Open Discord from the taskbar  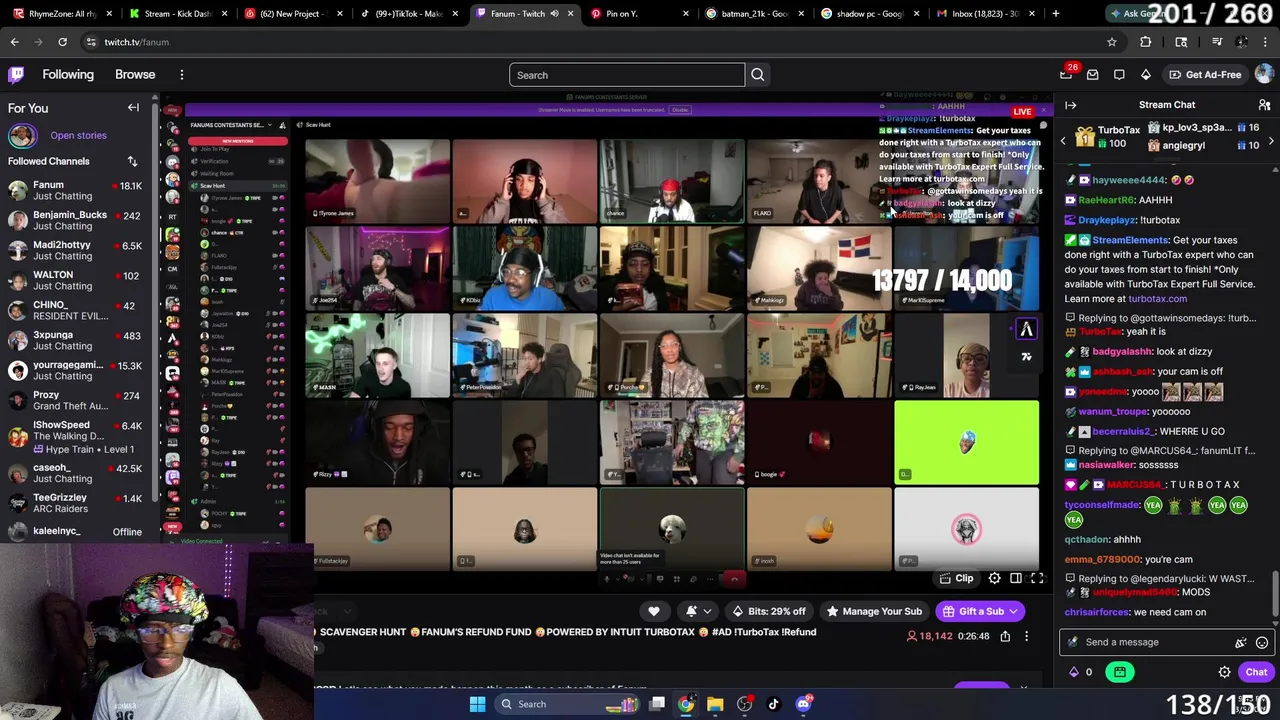point(803,704)
